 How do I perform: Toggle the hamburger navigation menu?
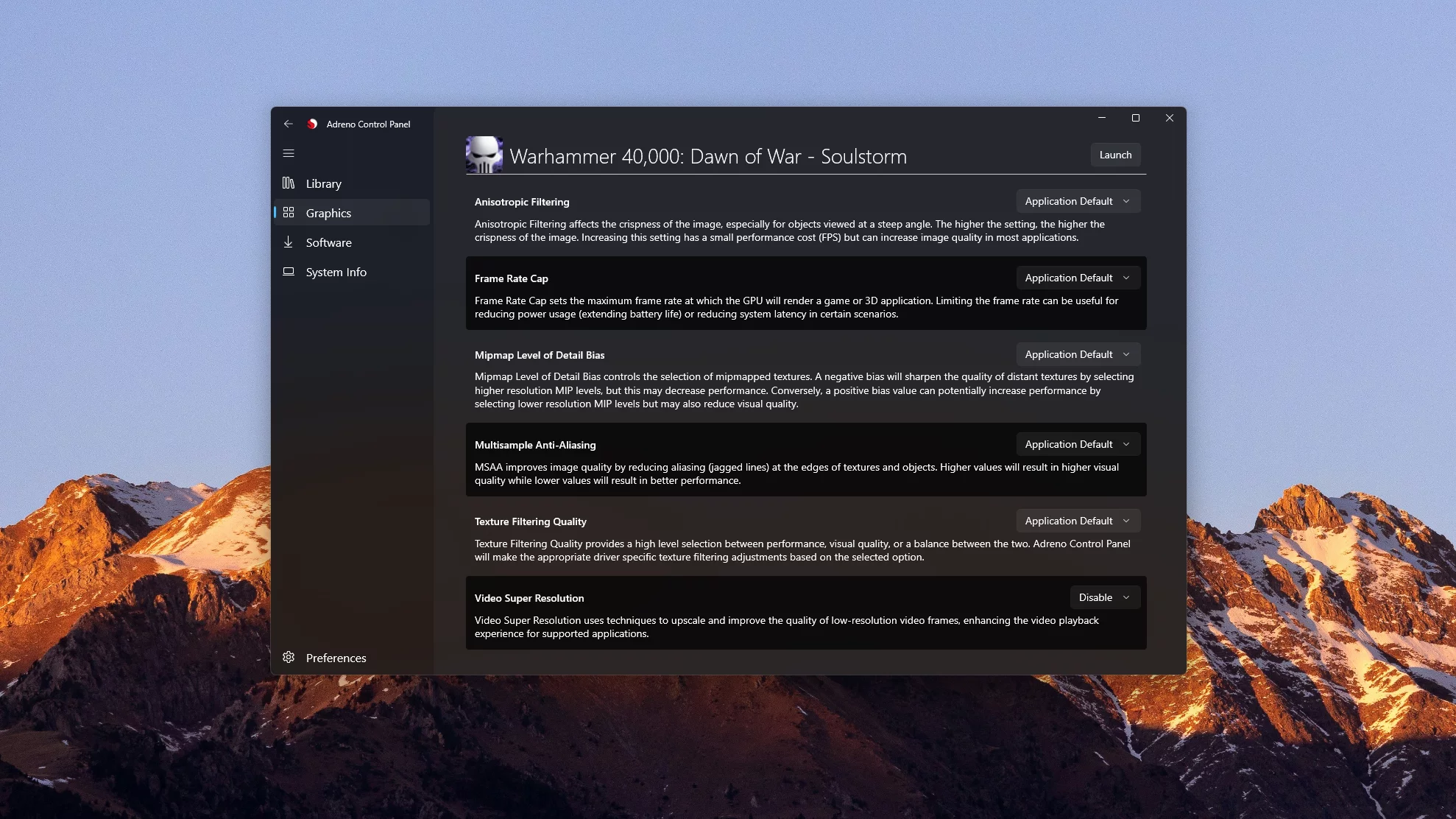pos(289,153)
